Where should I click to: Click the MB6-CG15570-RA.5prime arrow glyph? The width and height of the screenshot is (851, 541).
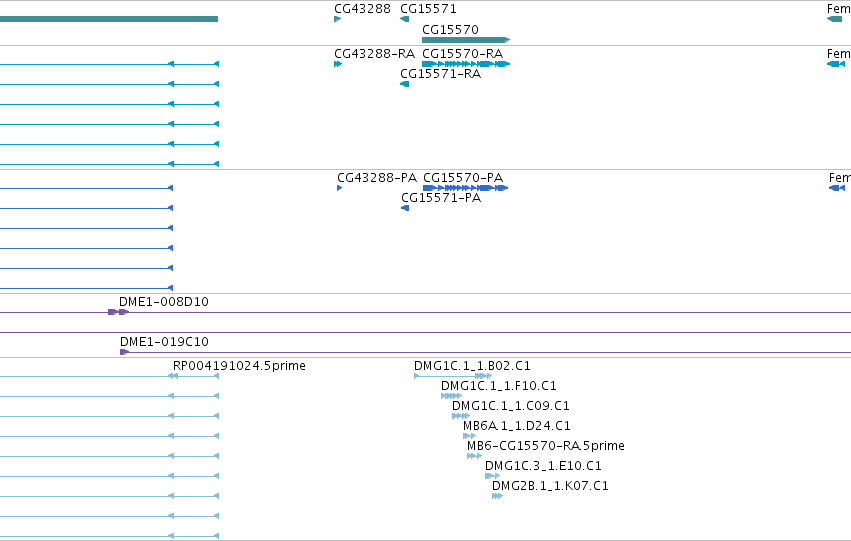[x=474, y=456]
